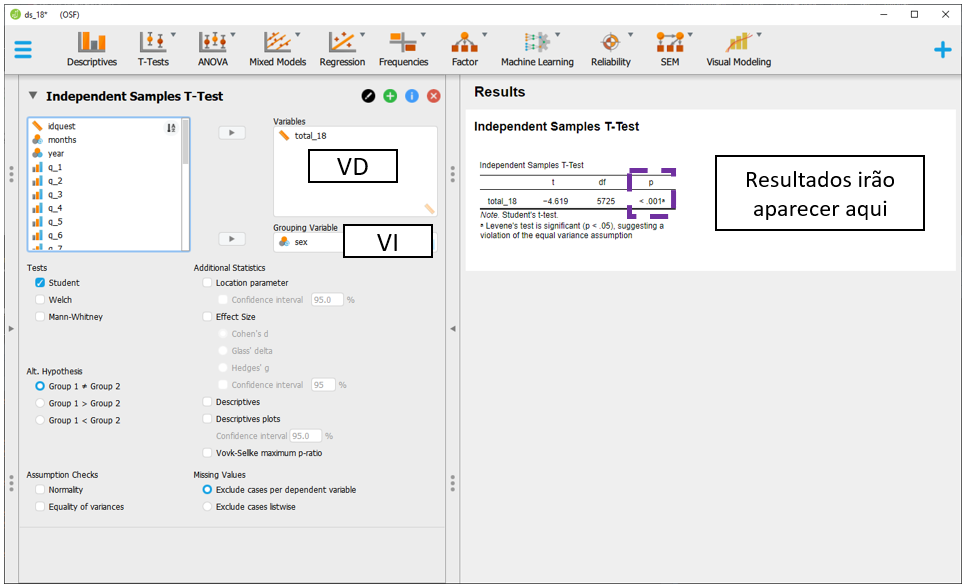
Task: Select Group 1 > Group 2 hypothesis
Action: coord(40,403)
